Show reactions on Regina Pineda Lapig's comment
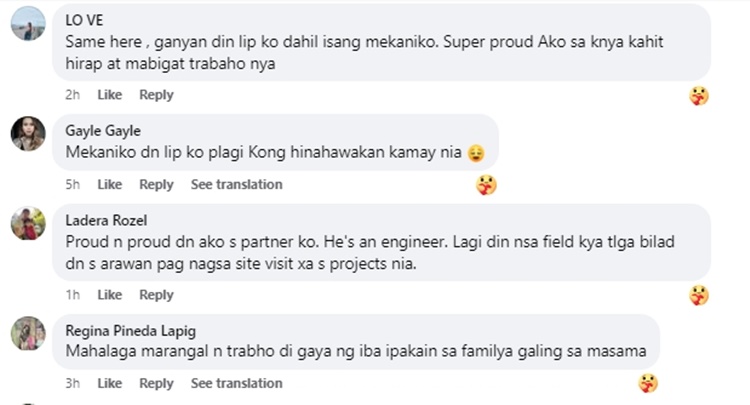The image size is (750, 405). (x=648, y=383)
